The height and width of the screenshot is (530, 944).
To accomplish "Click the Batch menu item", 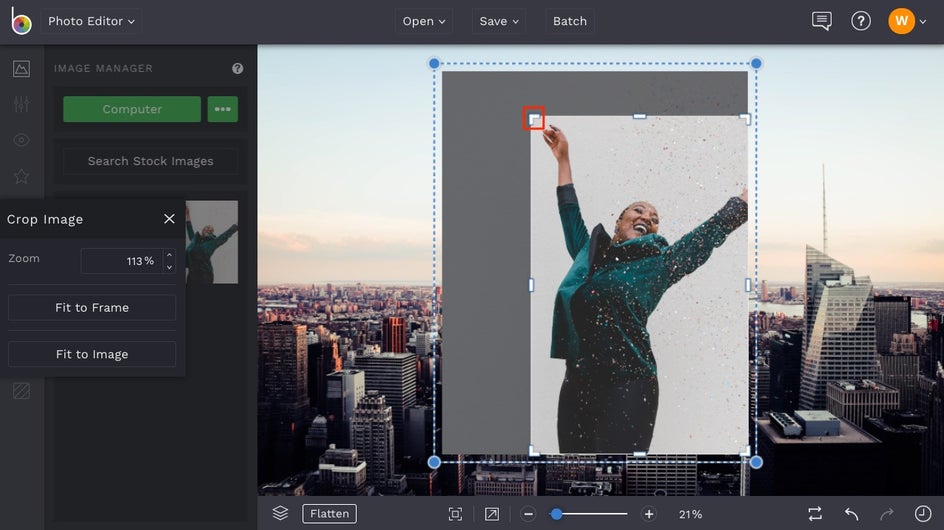I will coord(570,21).
